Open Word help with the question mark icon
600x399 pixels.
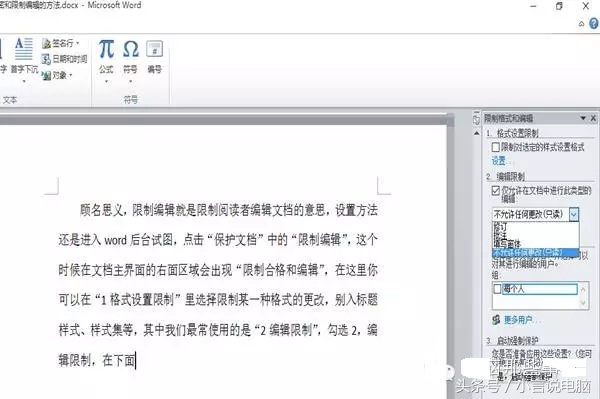(x=593, y=24)
